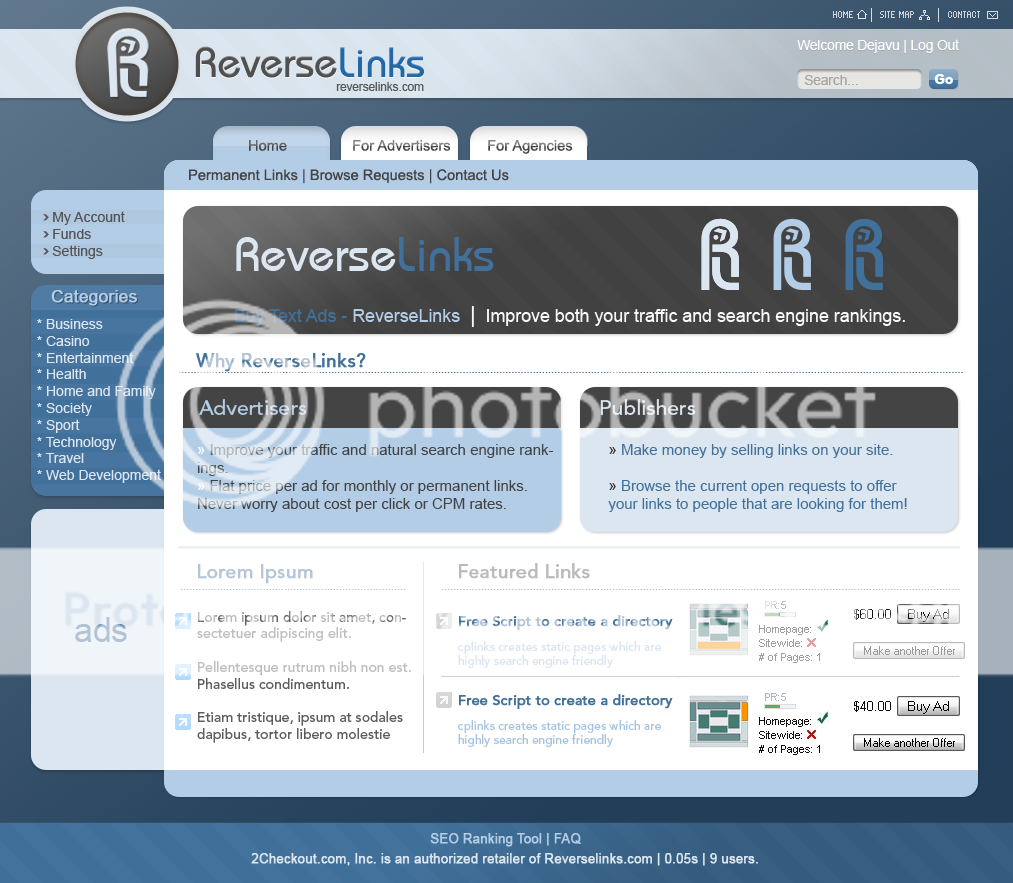Click the Home house icon in top bar
1013x883 pixels.
[861, 14]
